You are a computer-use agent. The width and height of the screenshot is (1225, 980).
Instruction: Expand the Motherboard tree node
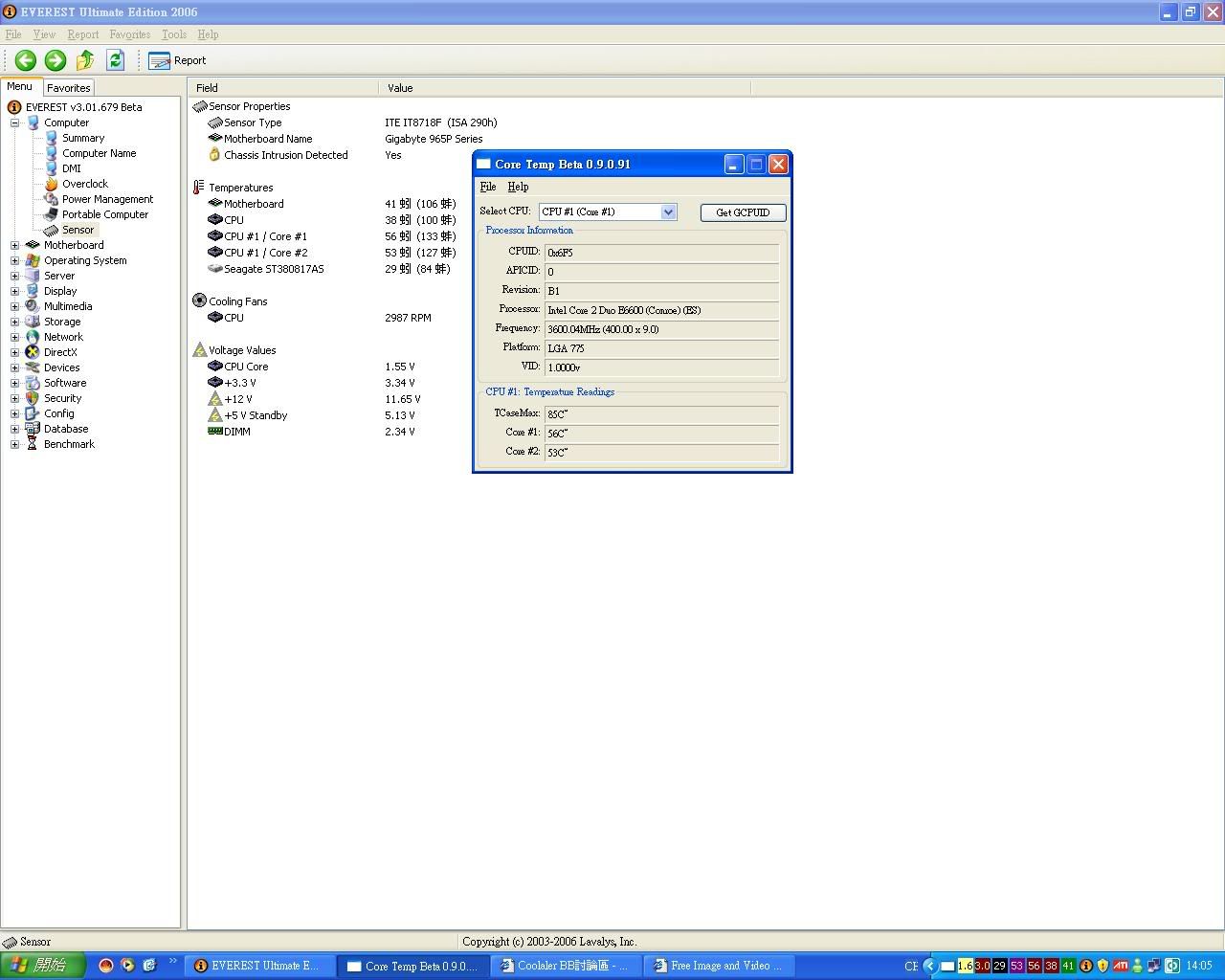click(x=14, y=245)
